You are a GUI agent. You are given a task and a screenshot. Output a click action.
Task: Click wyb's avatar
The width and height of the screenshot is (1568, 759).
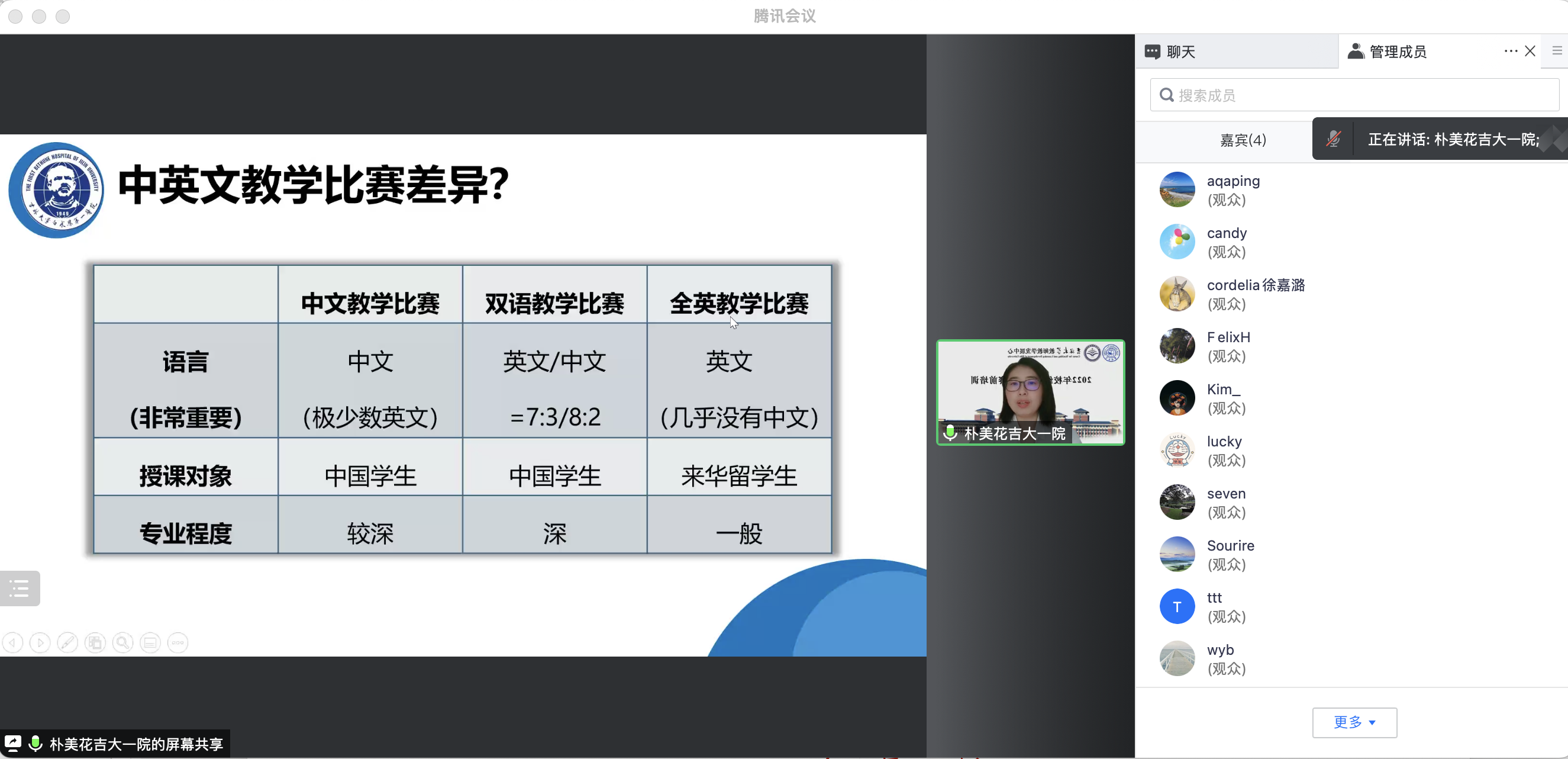[x=1177, y=658]
